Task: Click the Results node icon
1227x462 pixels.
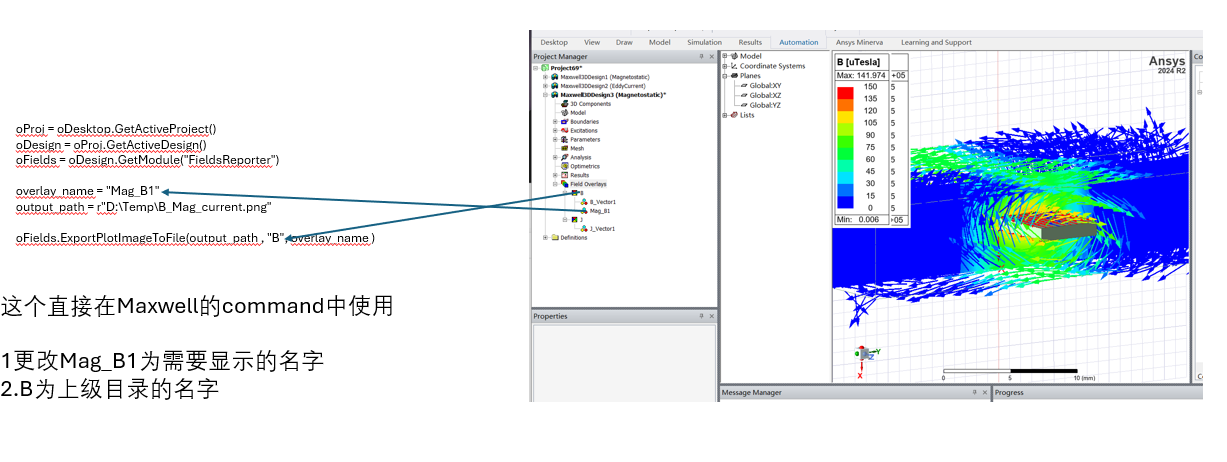Action: coord(564,175)
